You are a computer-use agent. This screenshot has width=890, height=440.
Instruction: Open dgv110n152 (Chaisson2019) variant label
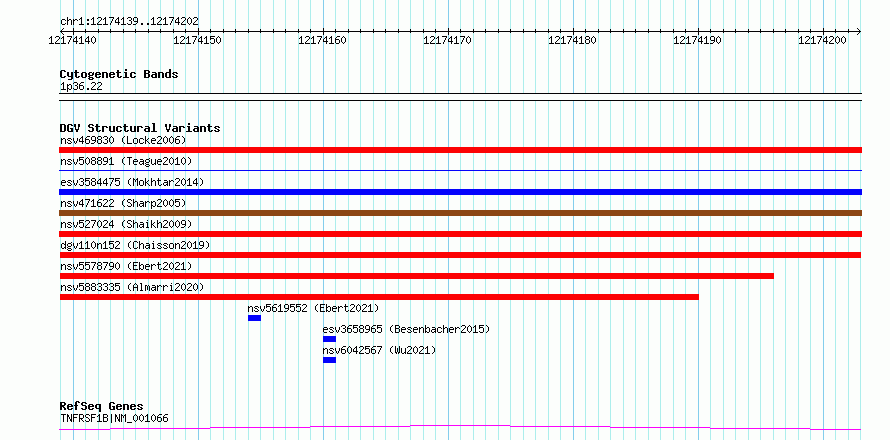coord(135,245)
